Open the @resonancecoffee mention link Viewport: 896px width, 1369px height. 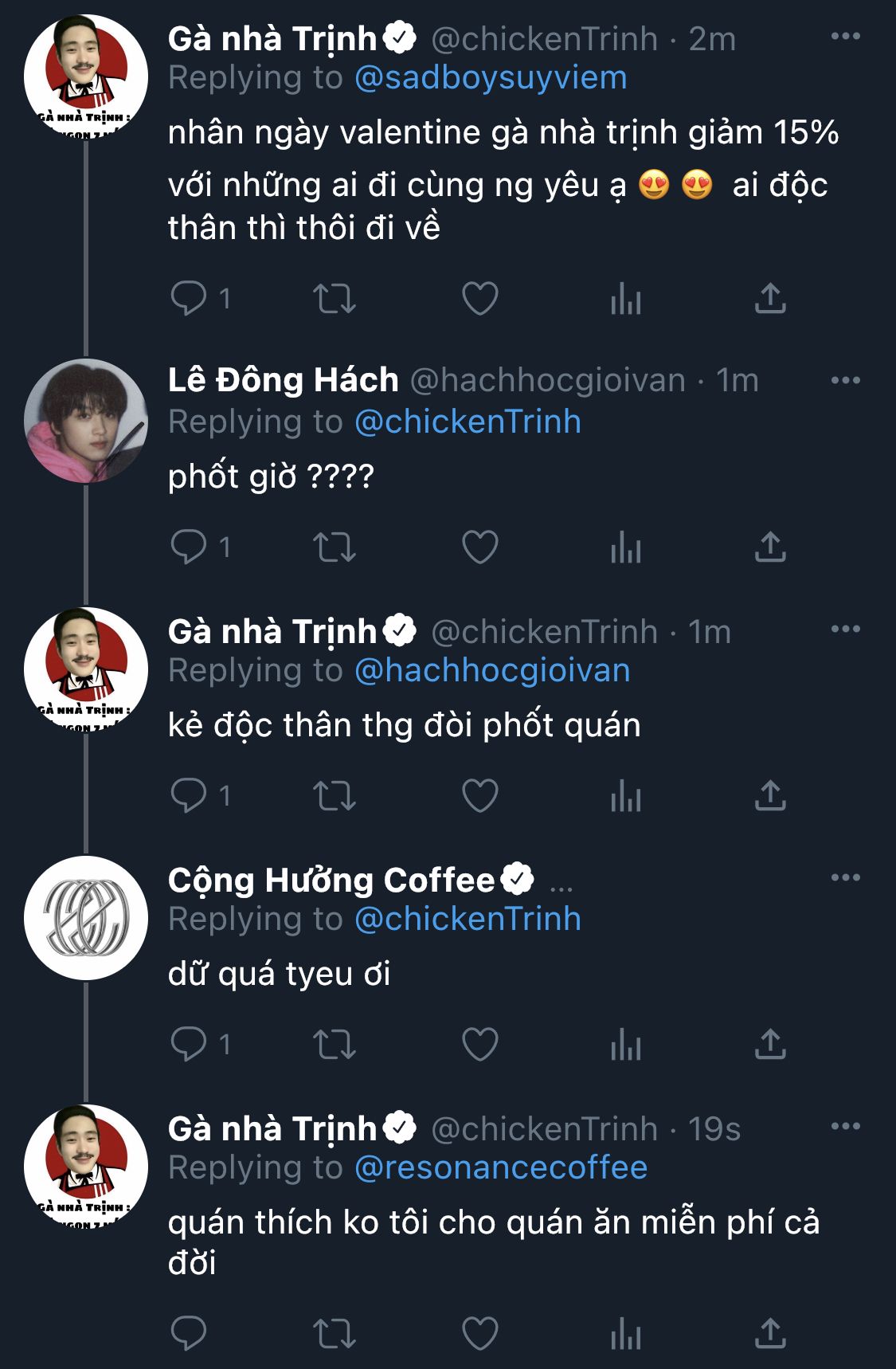click(x=500, y=1167)
